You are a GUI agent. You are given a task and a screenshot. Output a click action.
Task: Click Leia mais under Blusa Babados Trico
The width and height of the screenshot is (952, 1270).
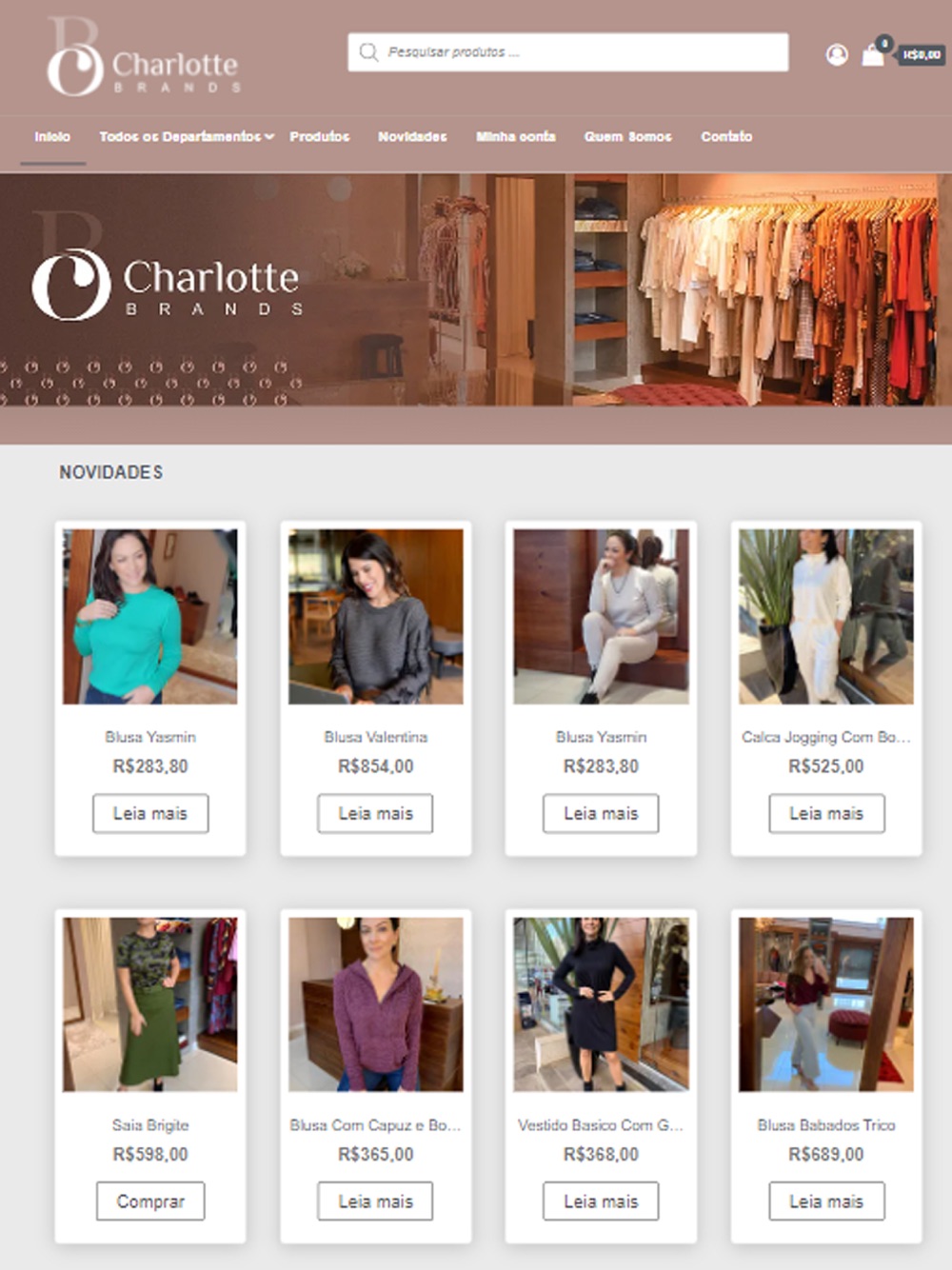click(x=826, y=1201)
